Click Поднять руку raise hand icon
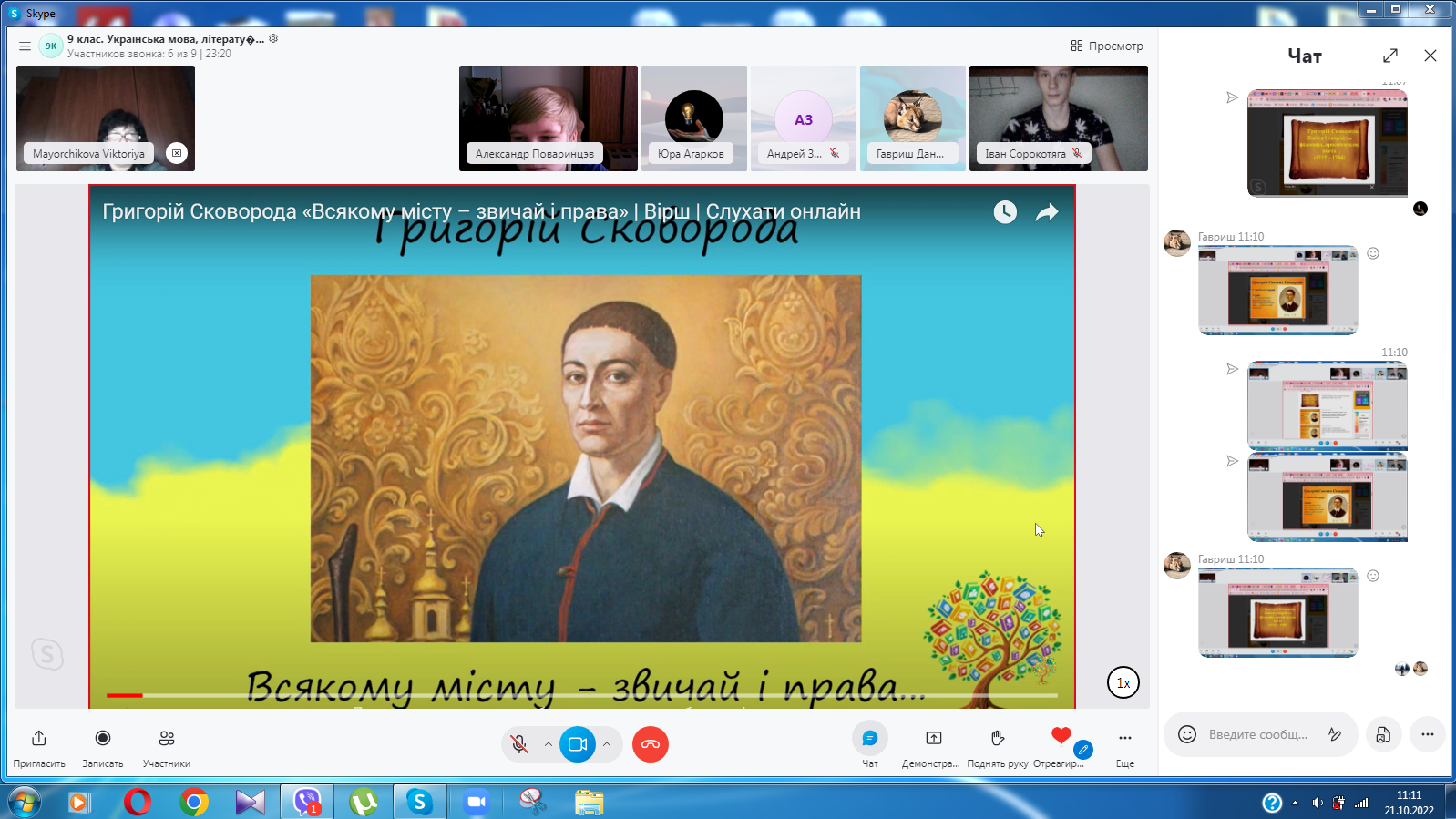 [998, 738]
